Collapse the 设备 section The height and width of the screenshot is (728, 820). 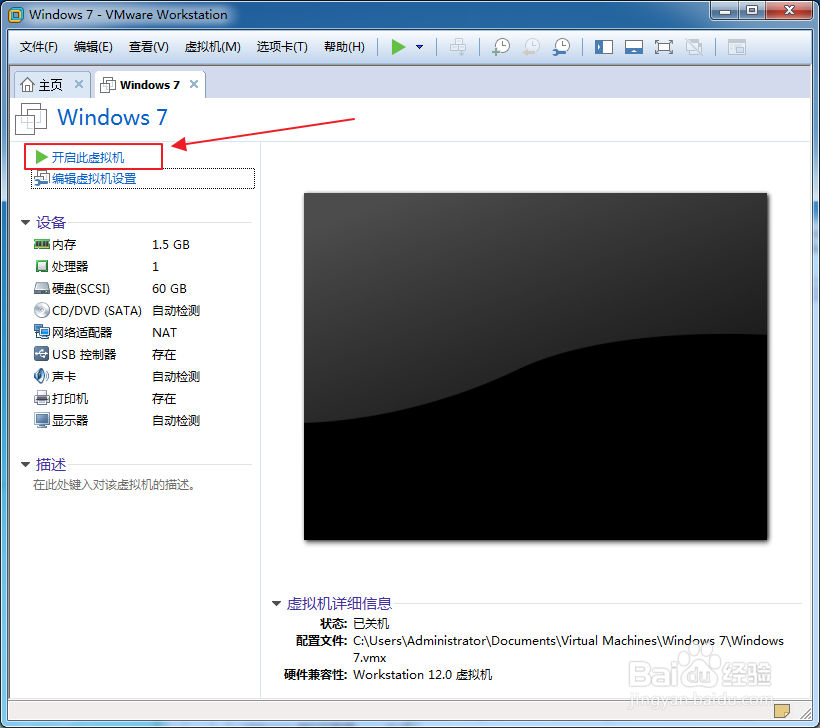[x=25, y=222]
